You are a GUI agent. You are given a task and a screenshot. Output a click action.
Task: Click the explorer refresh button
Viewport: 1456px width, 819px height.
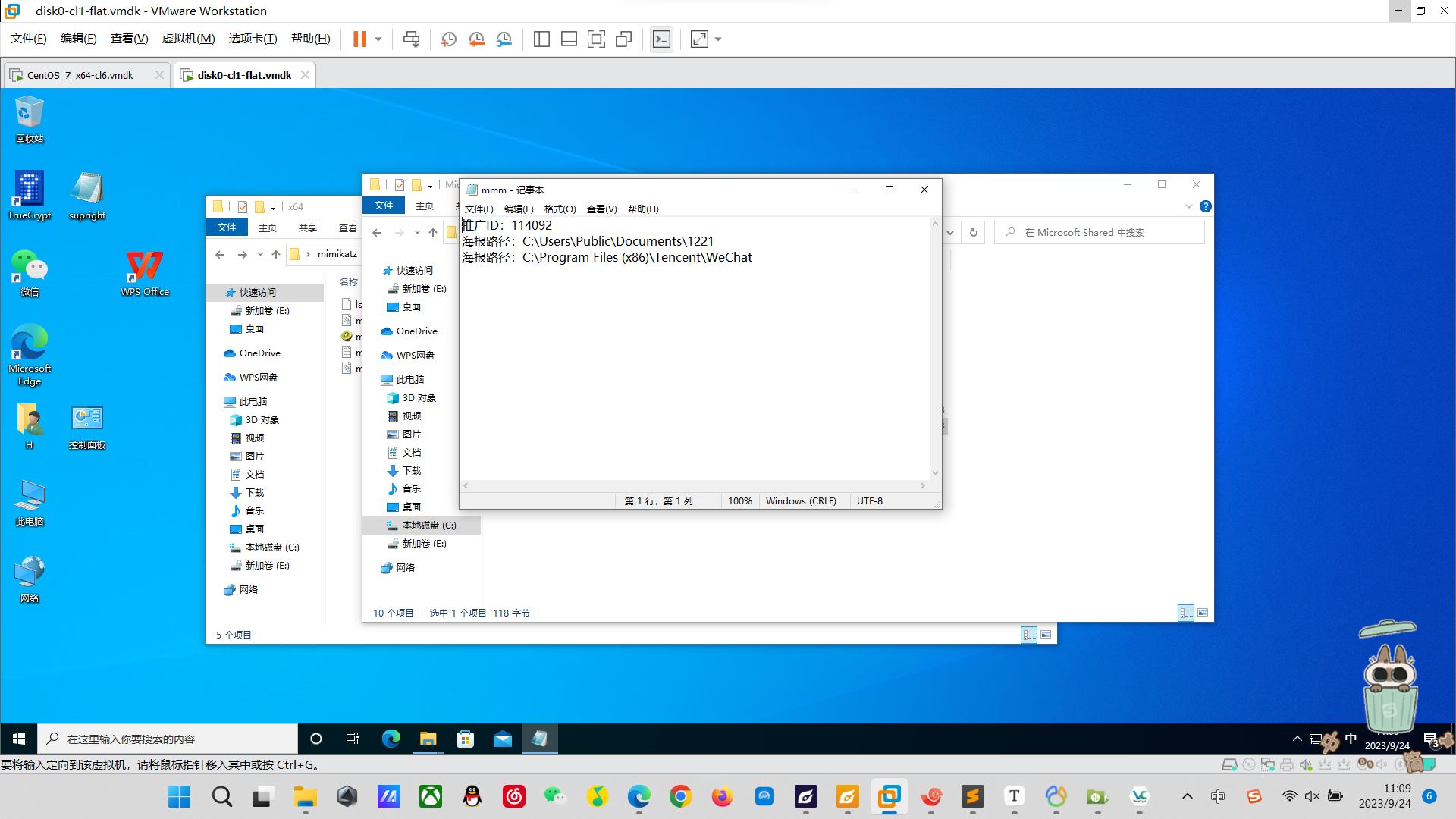click(974, 233)
